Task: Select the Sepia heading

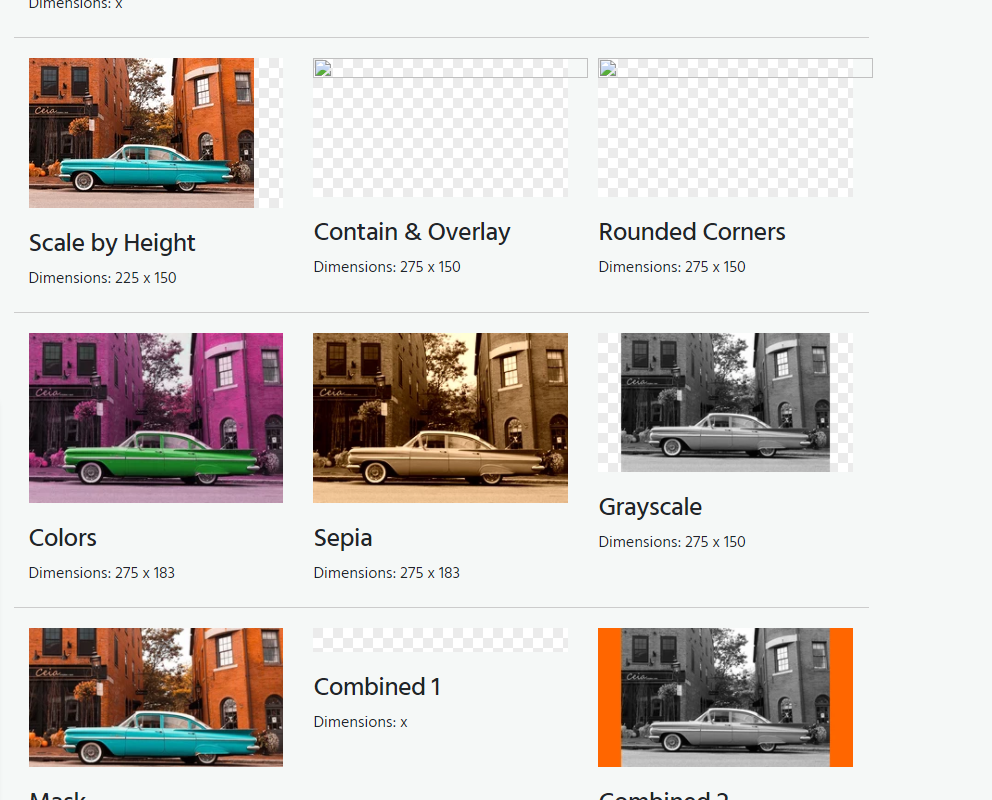Action: 343,538
